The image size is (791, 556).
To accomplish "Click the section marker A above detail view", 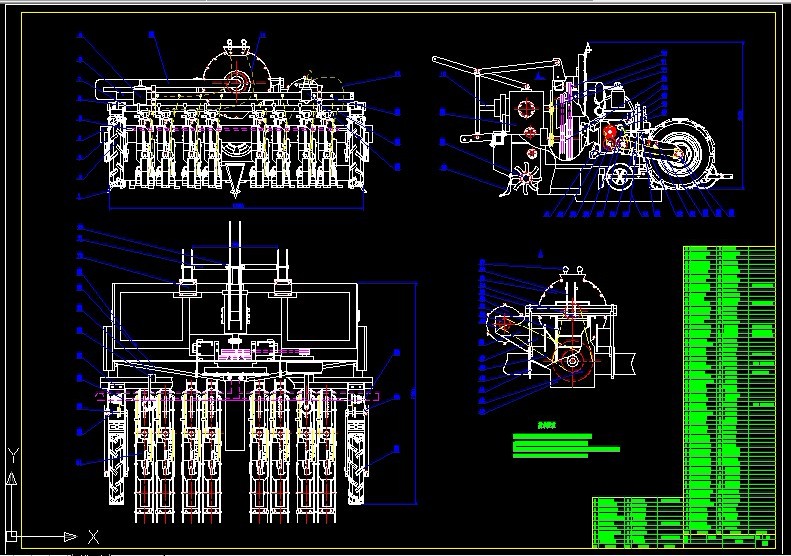I will click(x=541, y=254).
